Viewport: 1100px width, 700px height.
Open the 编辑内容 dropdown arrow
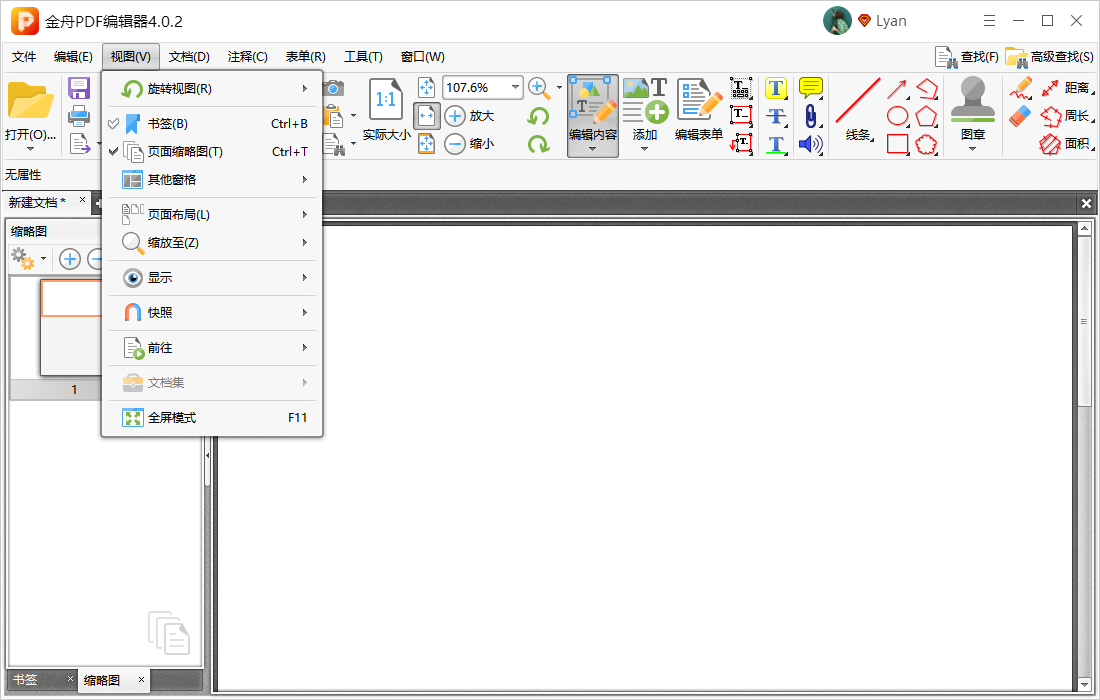click(x=593, y=149)
